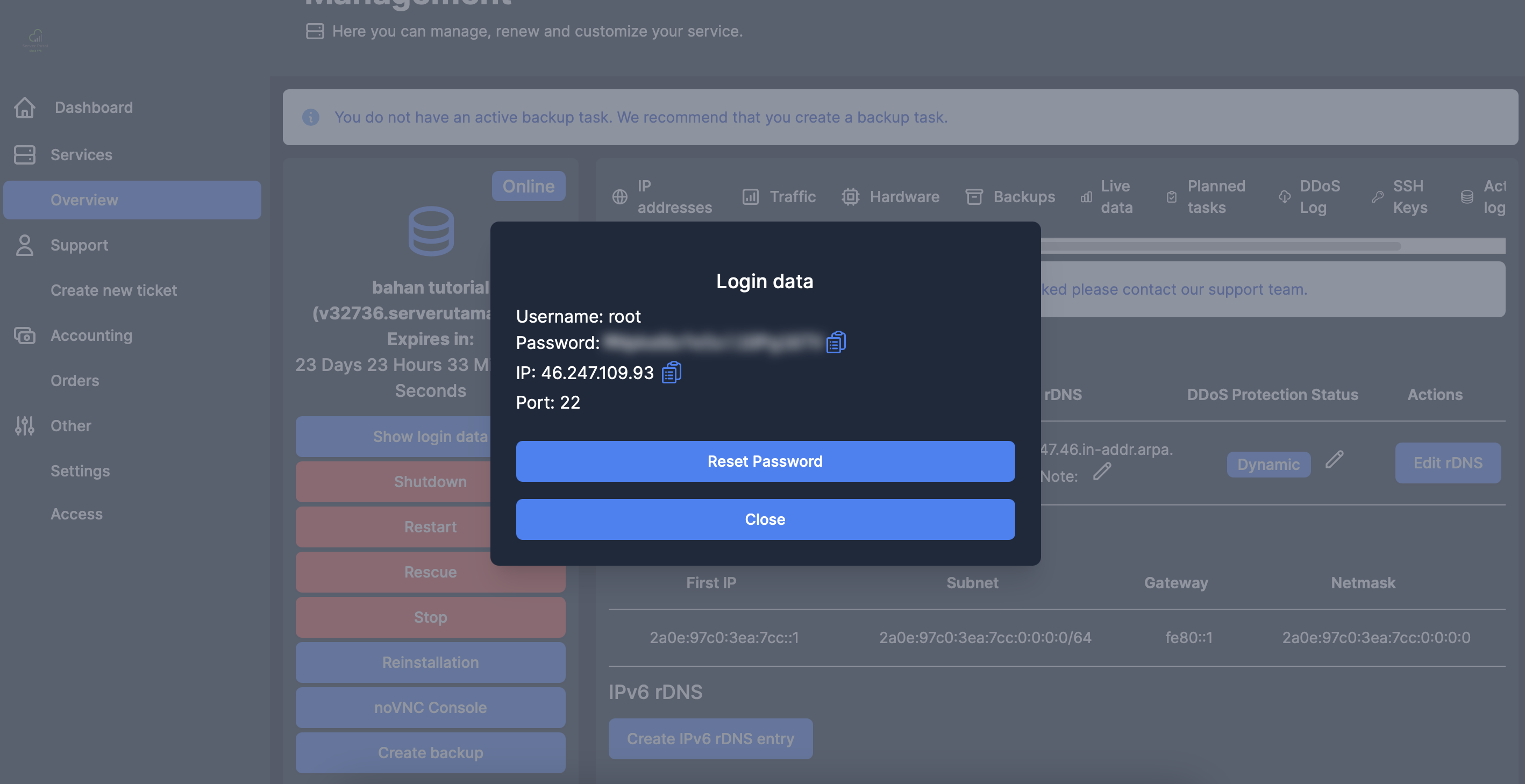
Task: Click the Create backup button
Action: point(430,753)
